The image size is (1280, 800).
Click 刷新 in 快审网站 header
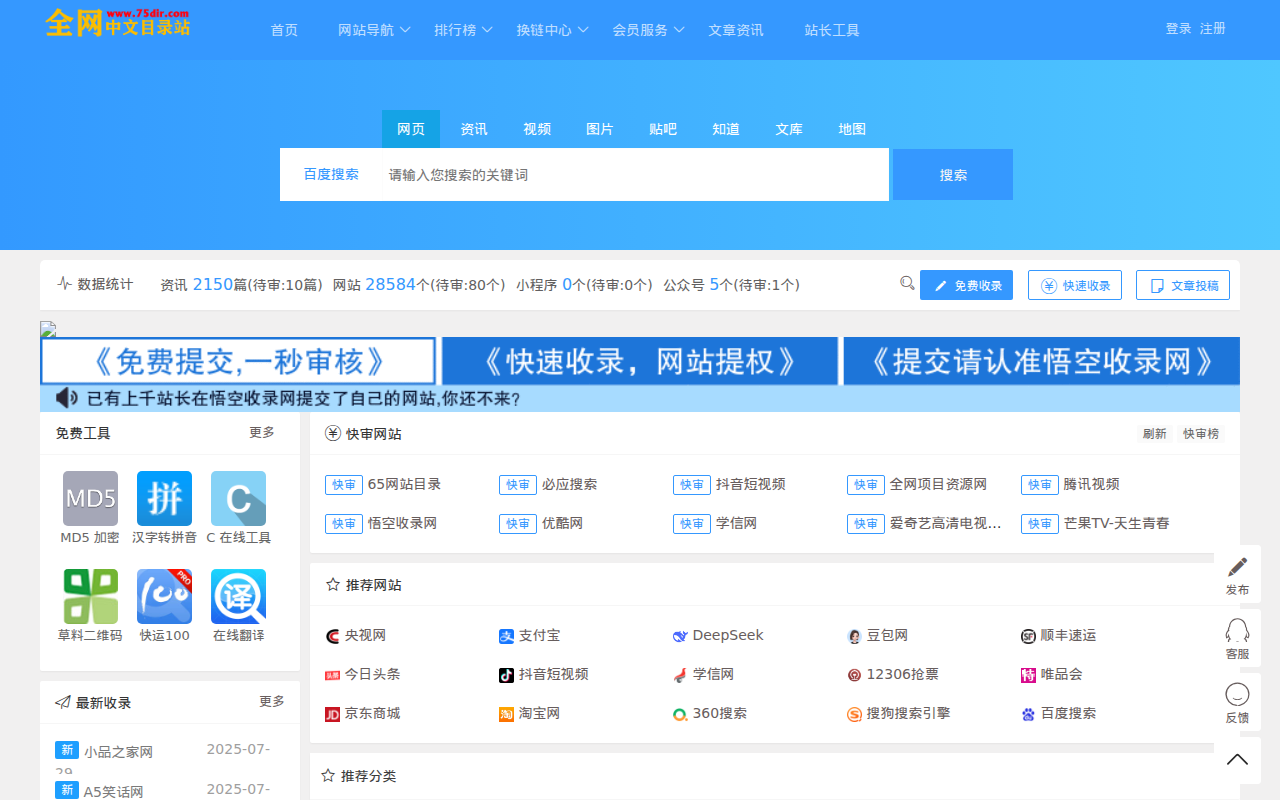[x=1155, y=434]
